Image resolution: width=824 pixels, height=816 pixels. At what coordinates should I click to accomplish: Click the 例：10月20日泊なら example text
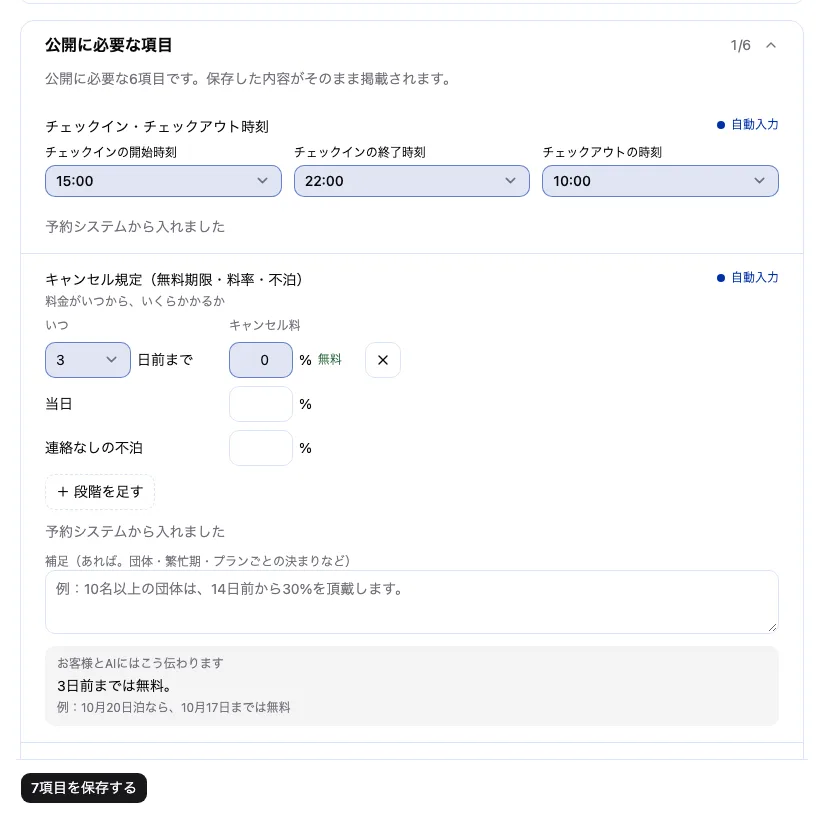[x=173, y=707]
